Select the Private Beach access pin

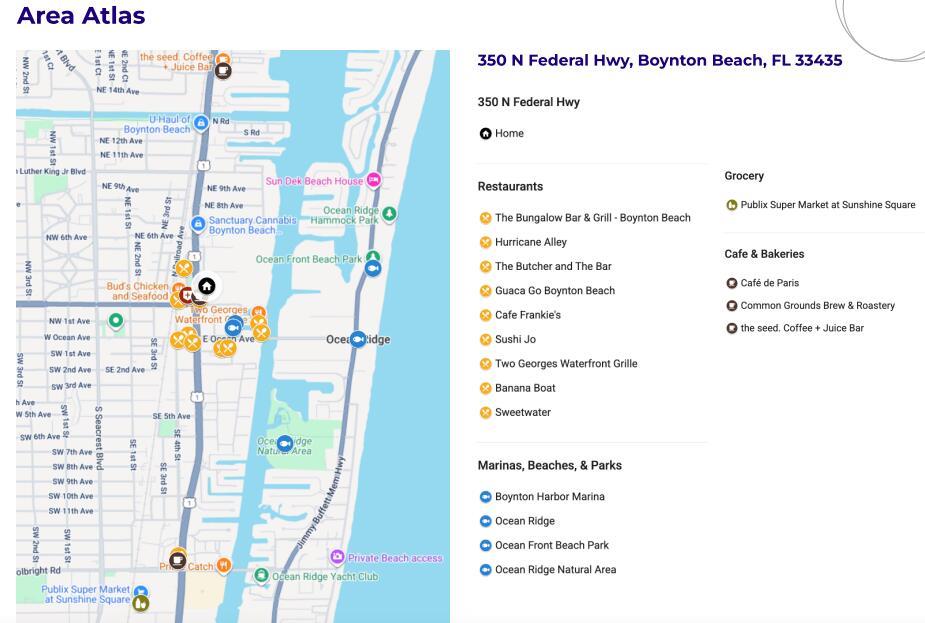[x=337, y=557]
